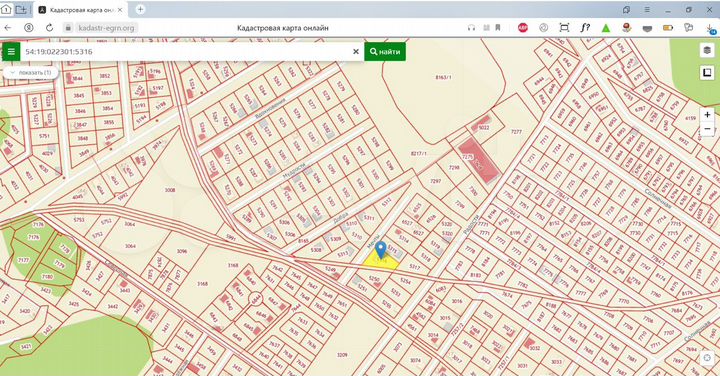Image resolution: width=720 pixels, height=376 pixels.
Task: Open the battery saver indicator
Action: [x=668, y=28]
